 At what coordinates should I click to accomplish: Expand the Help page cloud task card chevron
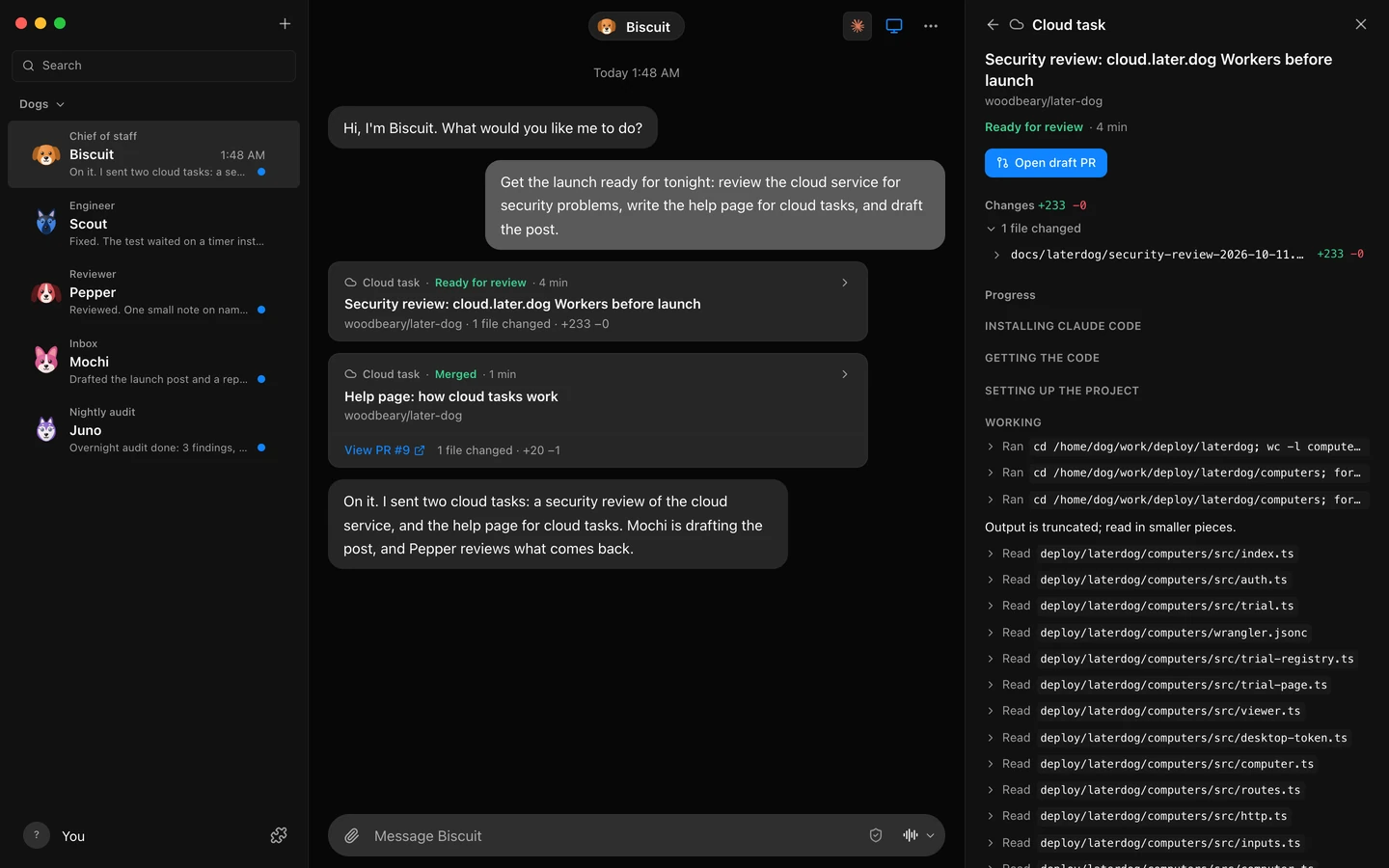[845, 374]
